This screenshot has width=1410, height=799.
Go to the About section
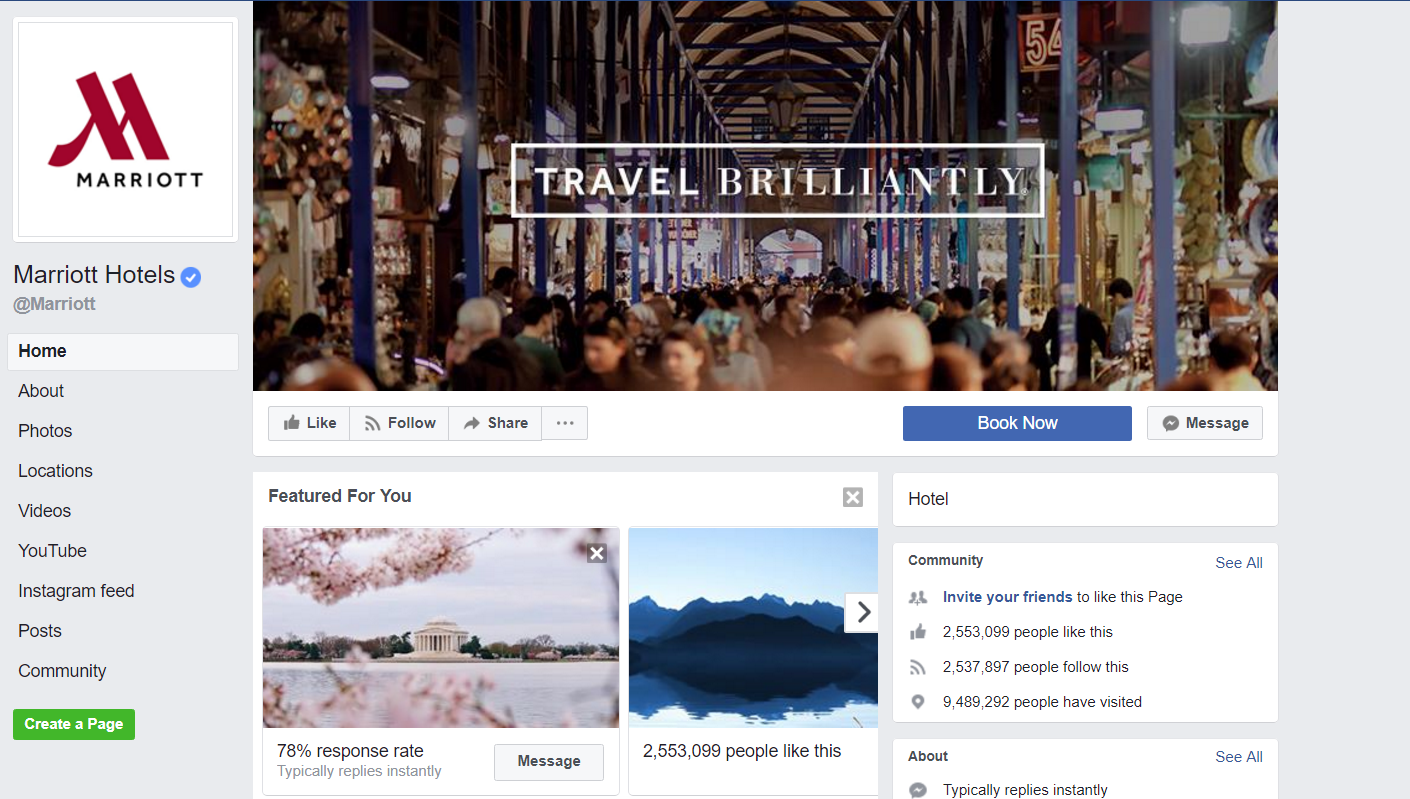click(x=41, y=391)
